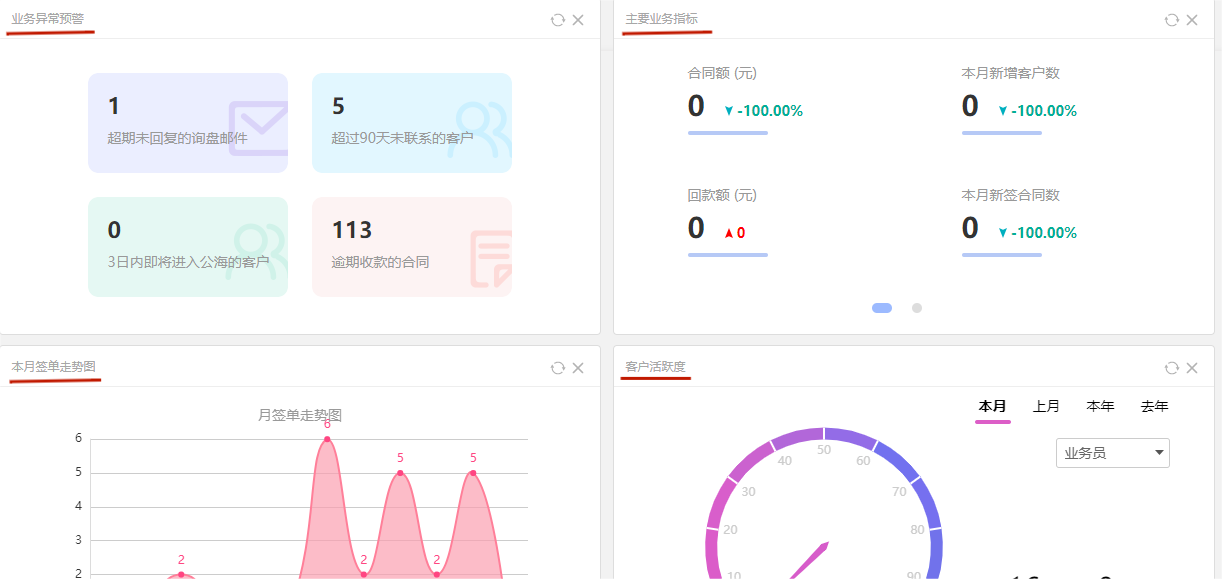This screenshot has width=1222, height=579.
Task: Click the 主要业务指标 panel title
Action: click(x=662, y=19)
